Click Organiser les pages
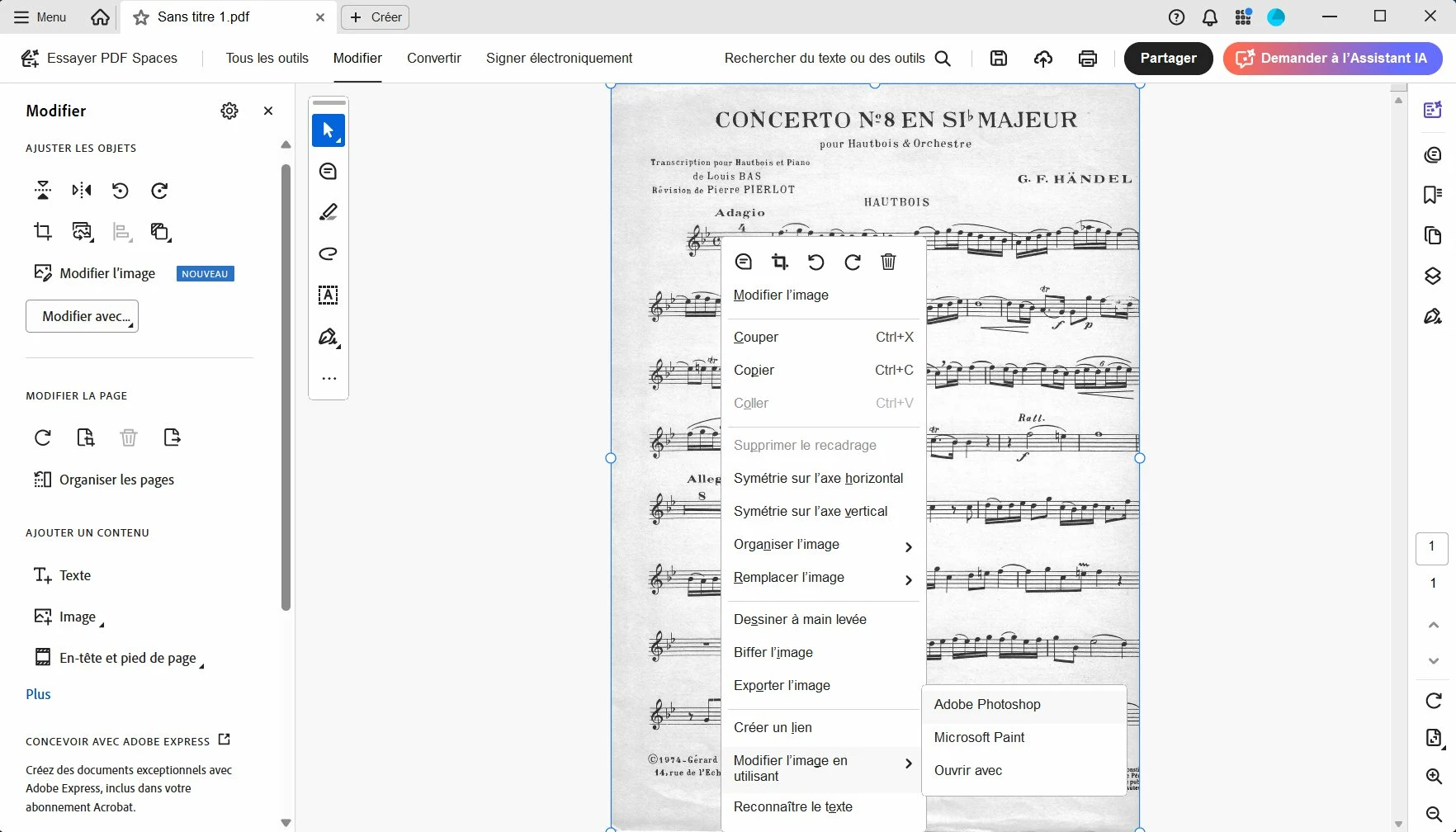 click(x=103, y=480)
